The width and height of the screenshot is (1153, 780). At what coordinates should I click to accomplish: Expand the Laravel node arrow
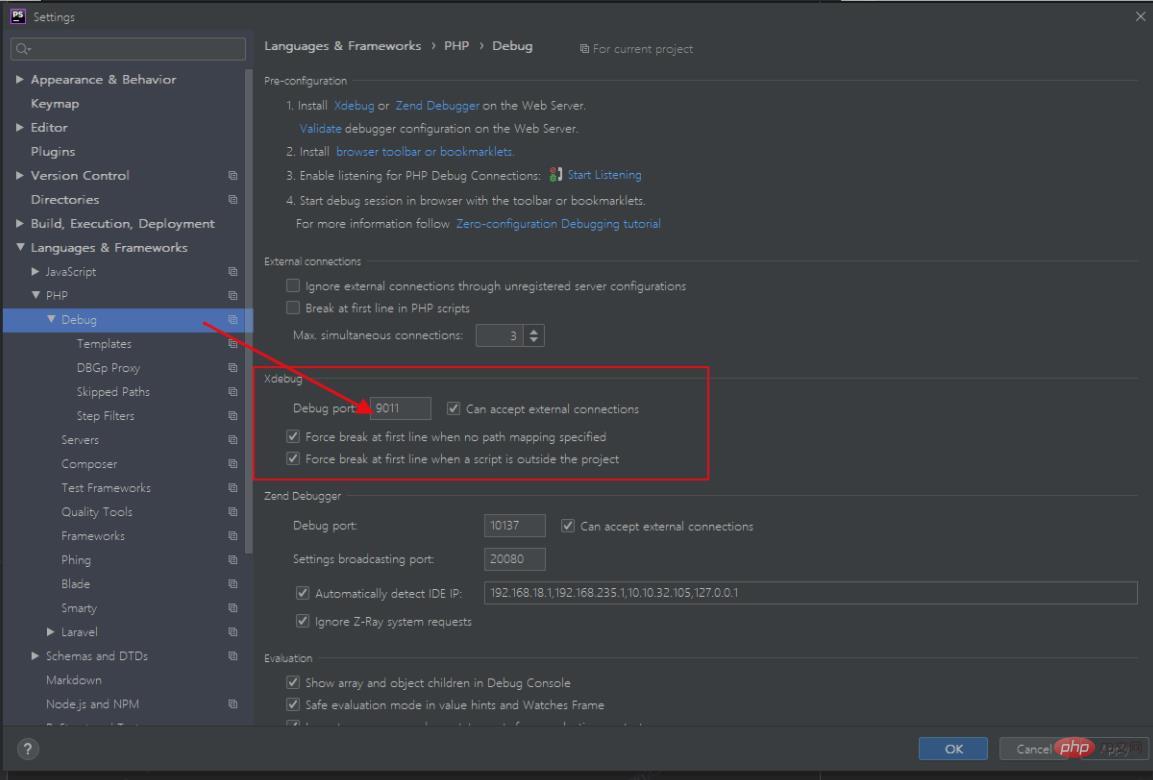click(50, 632)
